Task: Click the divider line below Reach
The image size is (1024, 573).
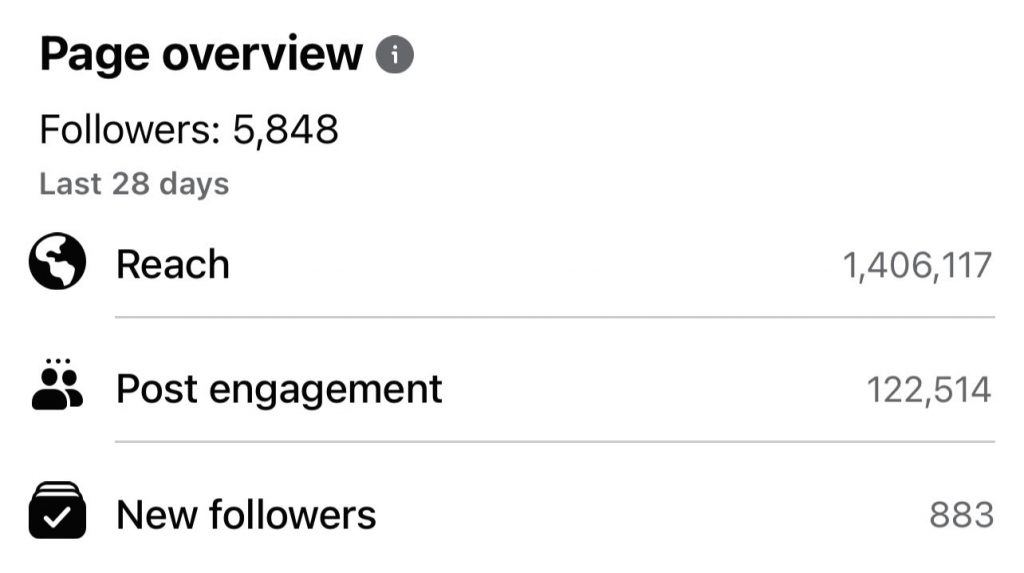Action: (555, 318)
